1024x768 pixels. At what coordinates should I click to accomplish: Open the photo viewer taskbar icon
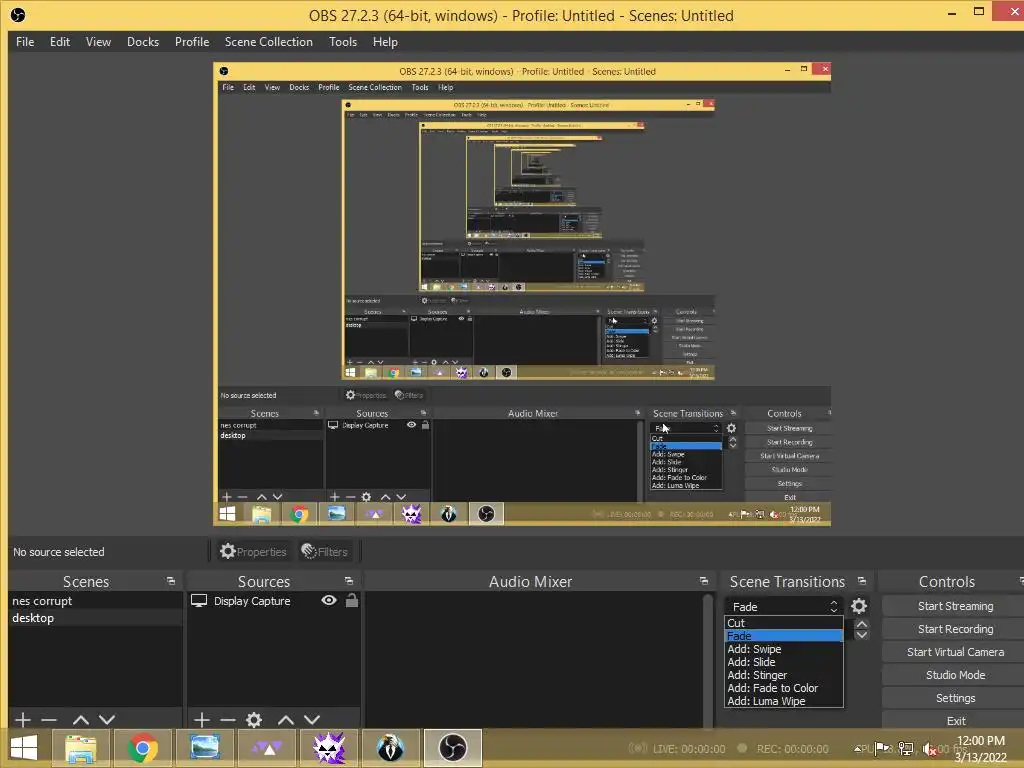point(204,748)
